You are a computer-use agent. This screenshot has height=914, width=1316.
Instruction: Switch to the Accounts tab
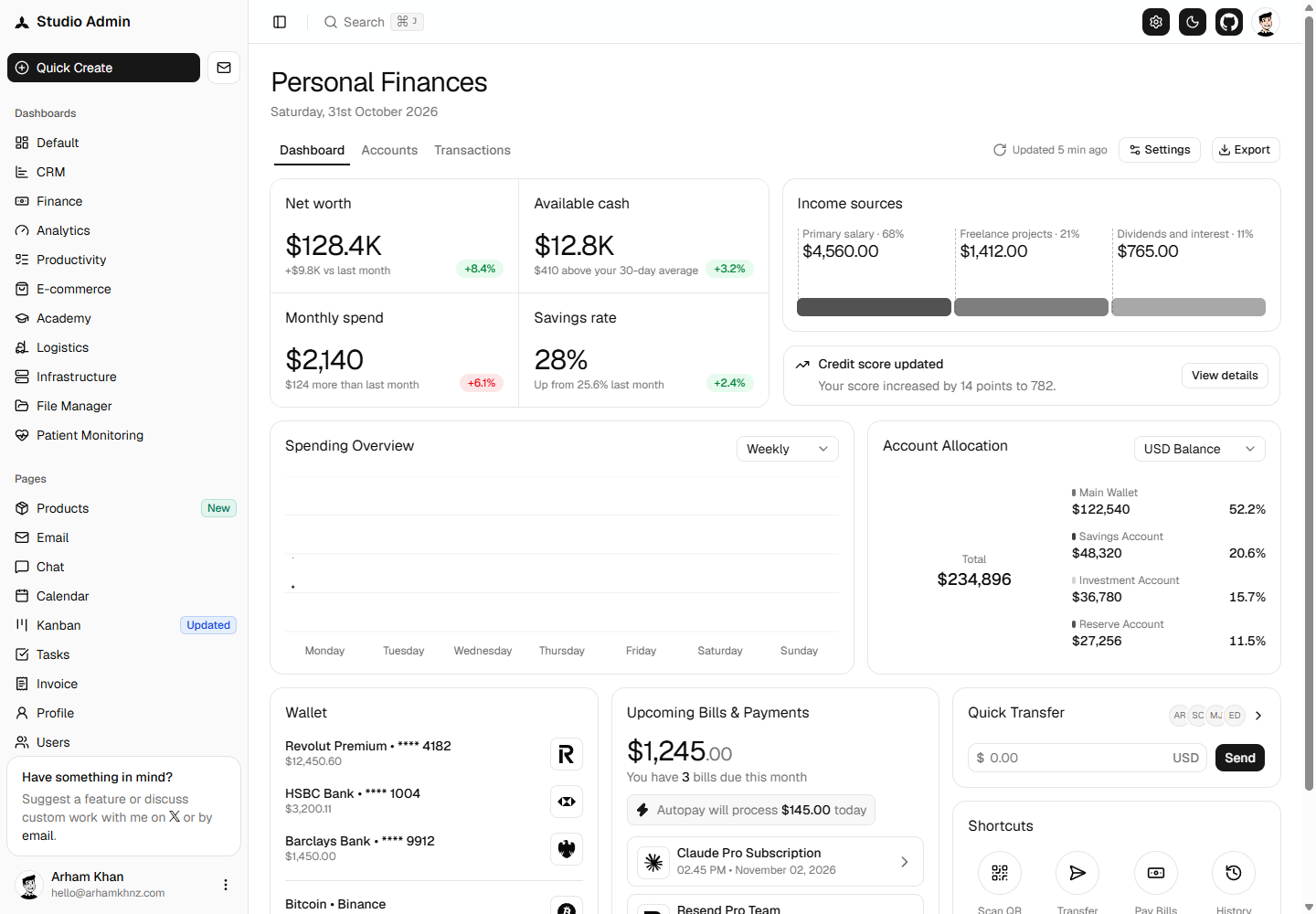(389, 150)
